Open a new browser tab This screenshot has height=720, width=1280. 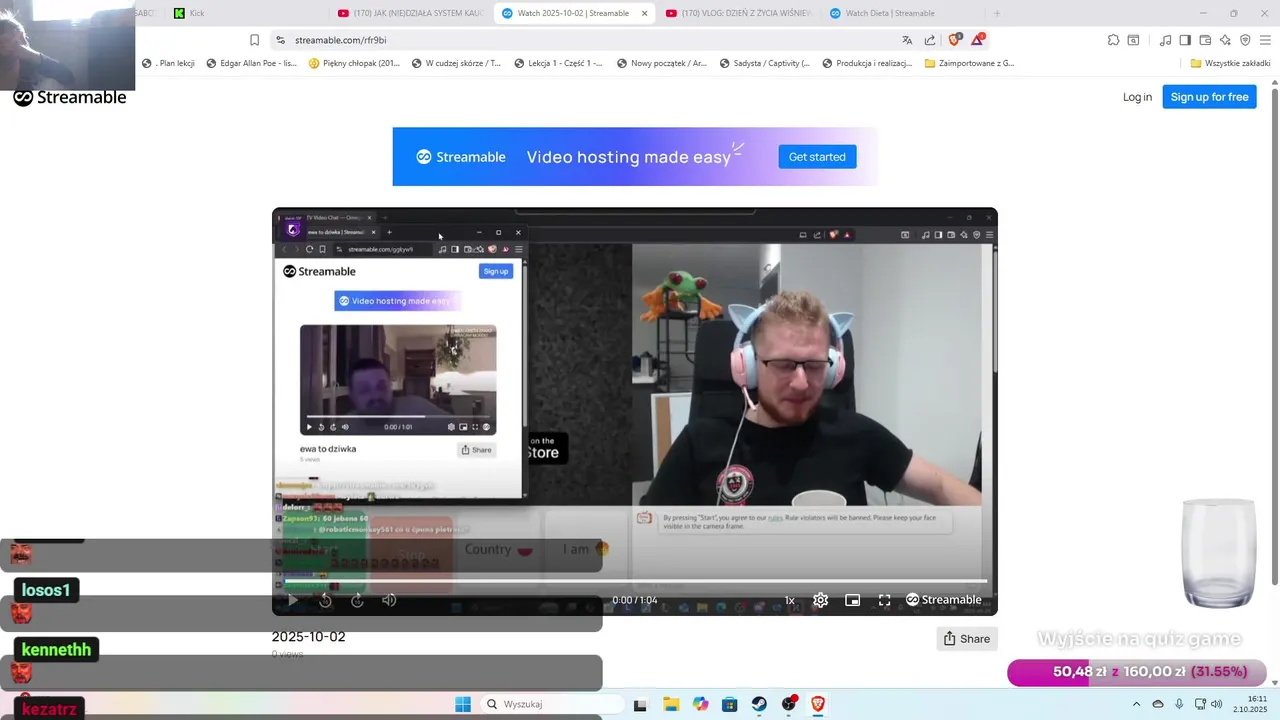(x=997, y=13)
